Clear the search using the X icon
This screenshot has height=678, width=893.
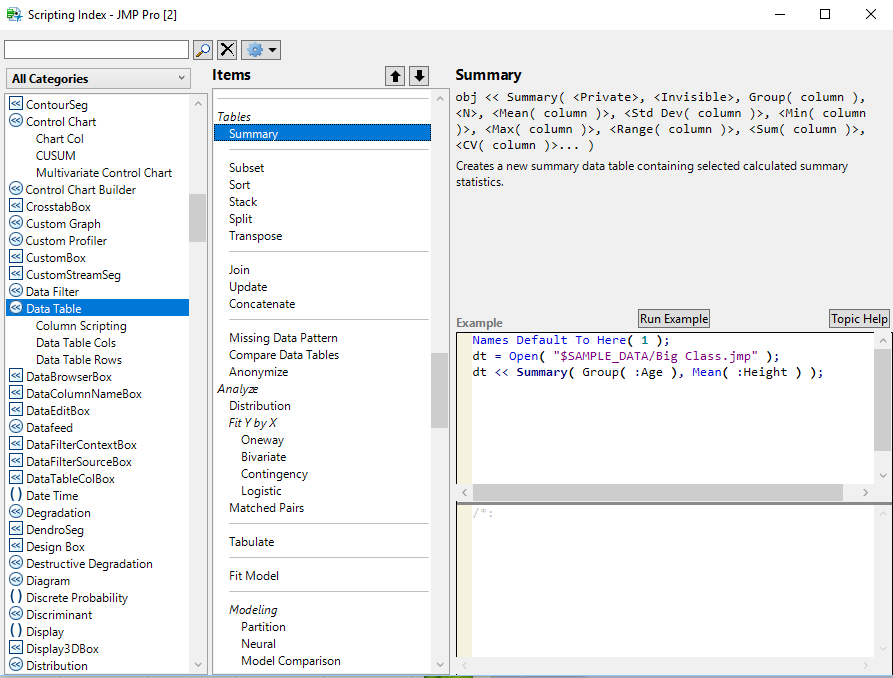[225, 49]
